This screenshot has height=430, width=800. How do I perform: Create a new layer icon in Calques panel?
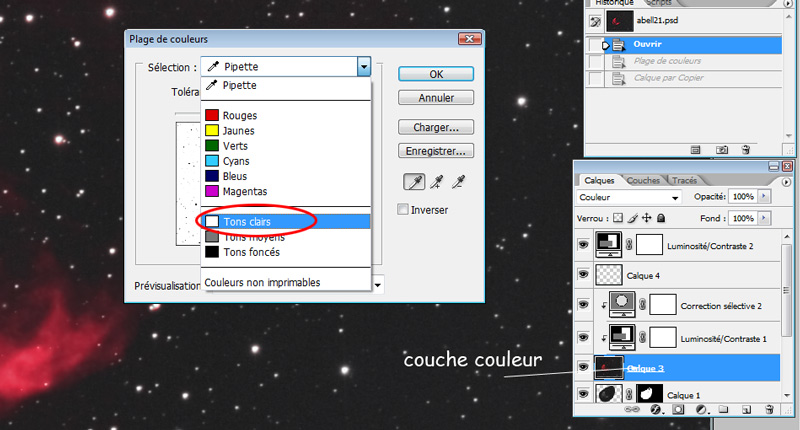point(746,409)
